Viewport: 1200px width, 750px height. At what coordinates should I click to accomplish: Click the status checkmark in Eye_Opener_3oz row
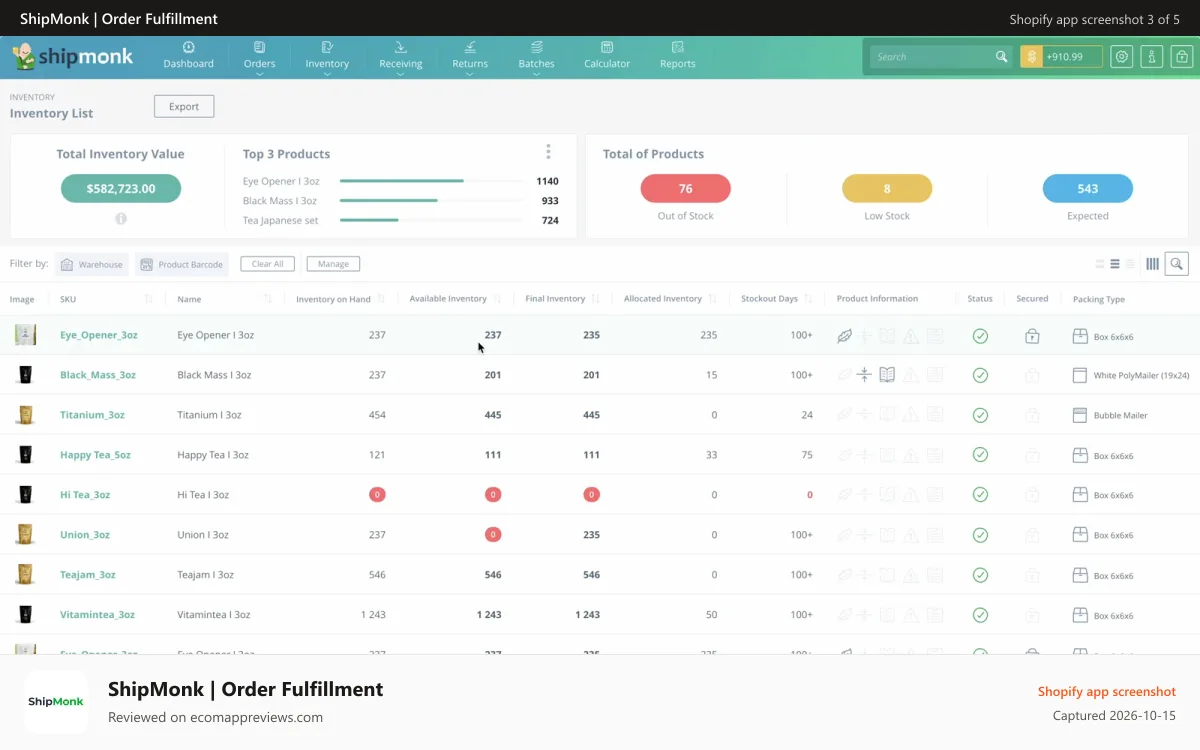pyautogui.click(x=980, y=336)
